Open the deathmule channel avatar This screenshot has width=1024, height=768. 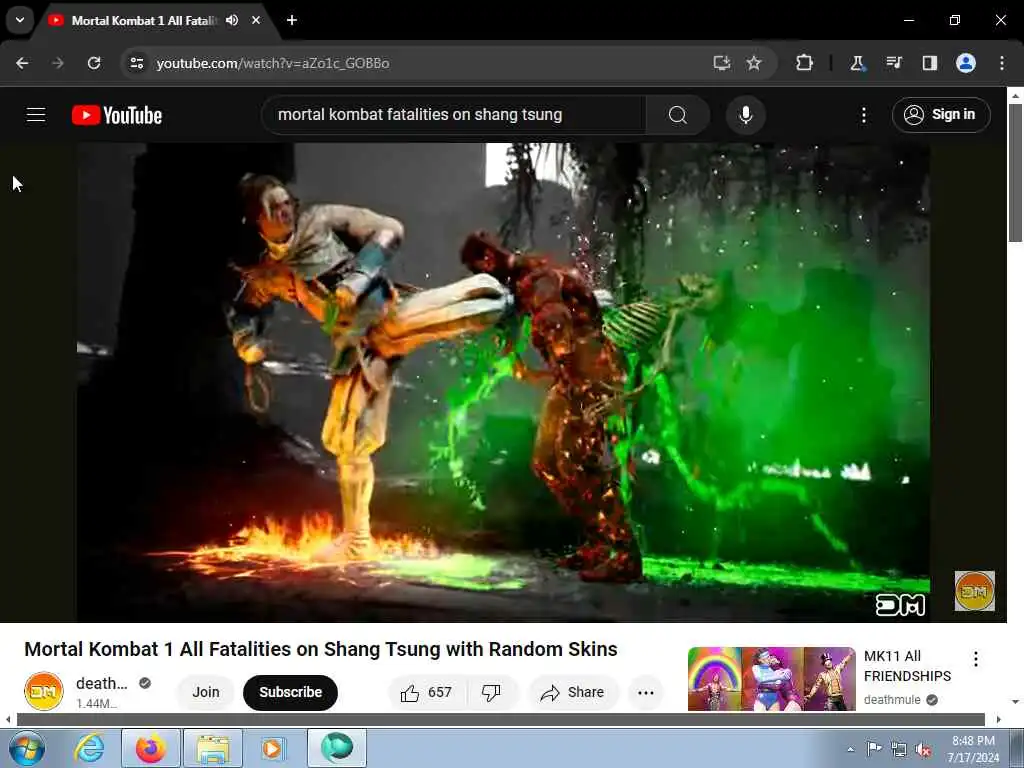(44, 691)
